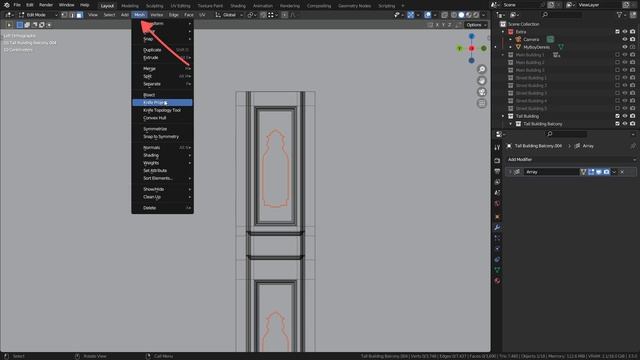Click the properties editor search field
Screen dimensions: 640x360
pos(567,134)
